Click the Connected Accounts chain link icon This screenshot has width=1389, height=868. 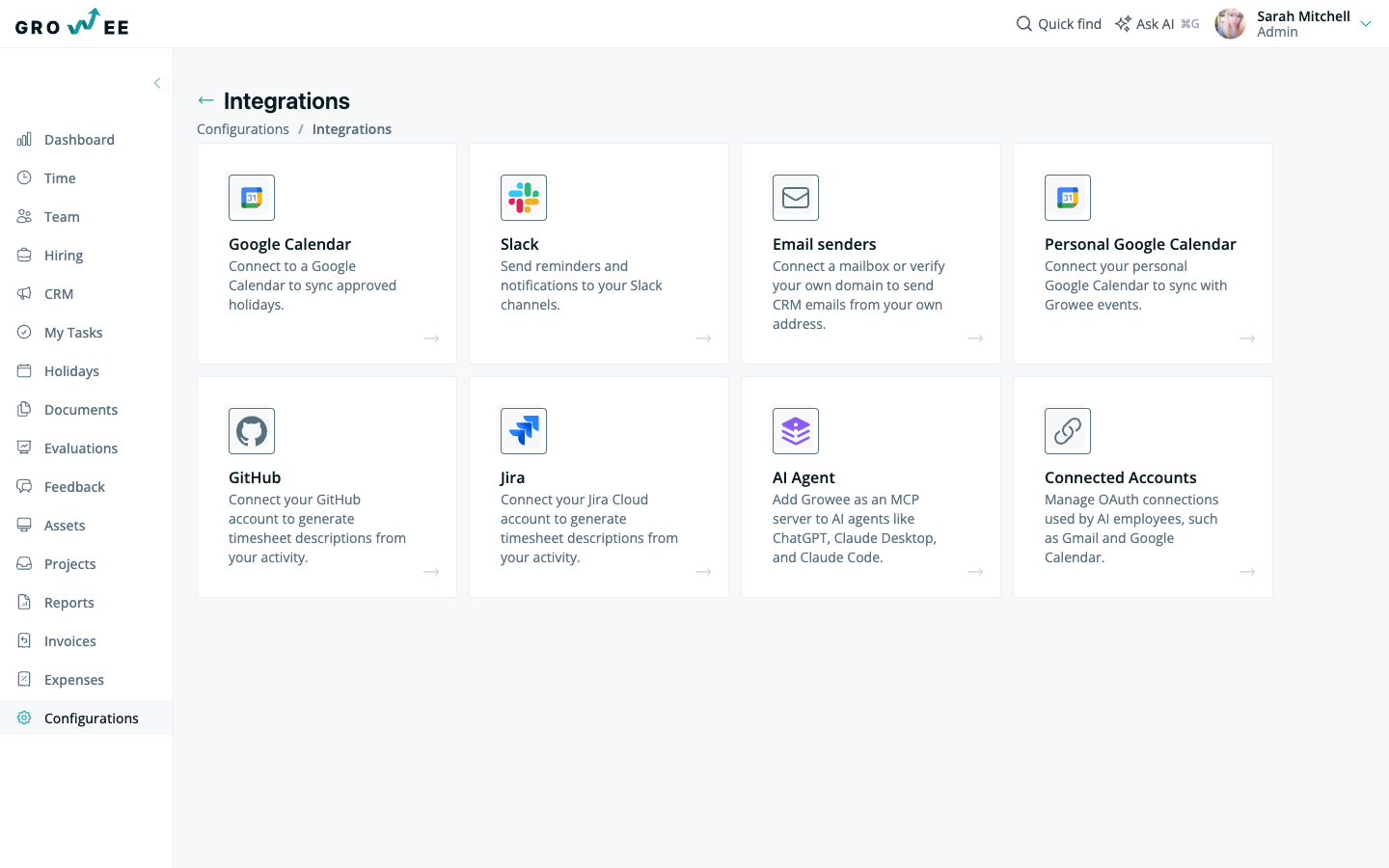[x=1068, y=431]
